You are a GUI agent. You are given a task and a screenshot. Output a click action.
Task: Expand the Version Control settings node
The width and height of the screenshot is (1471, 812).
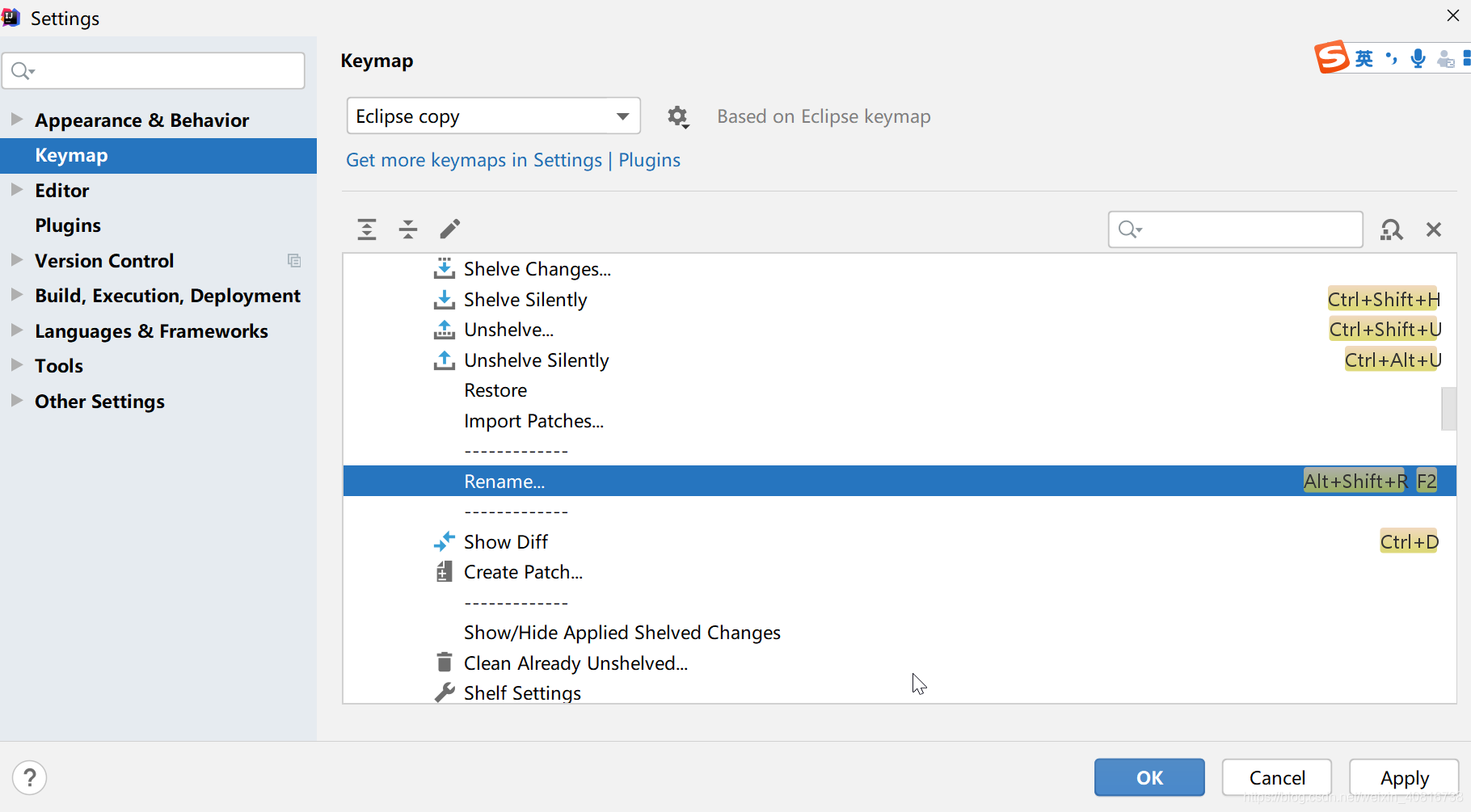tap(16, 260)
